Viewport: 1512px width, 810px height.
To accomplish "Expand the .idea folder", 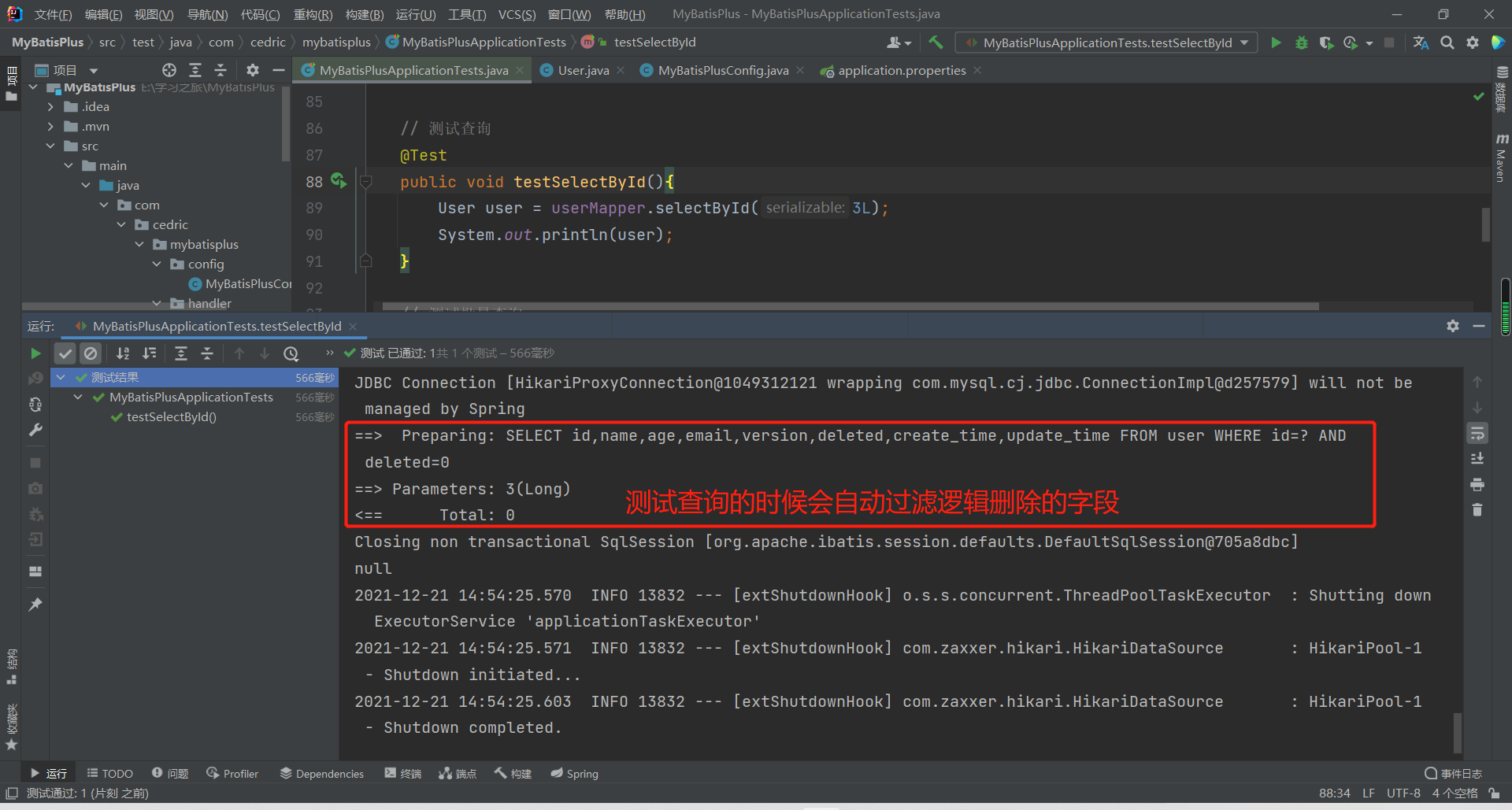I will [50, 106].
